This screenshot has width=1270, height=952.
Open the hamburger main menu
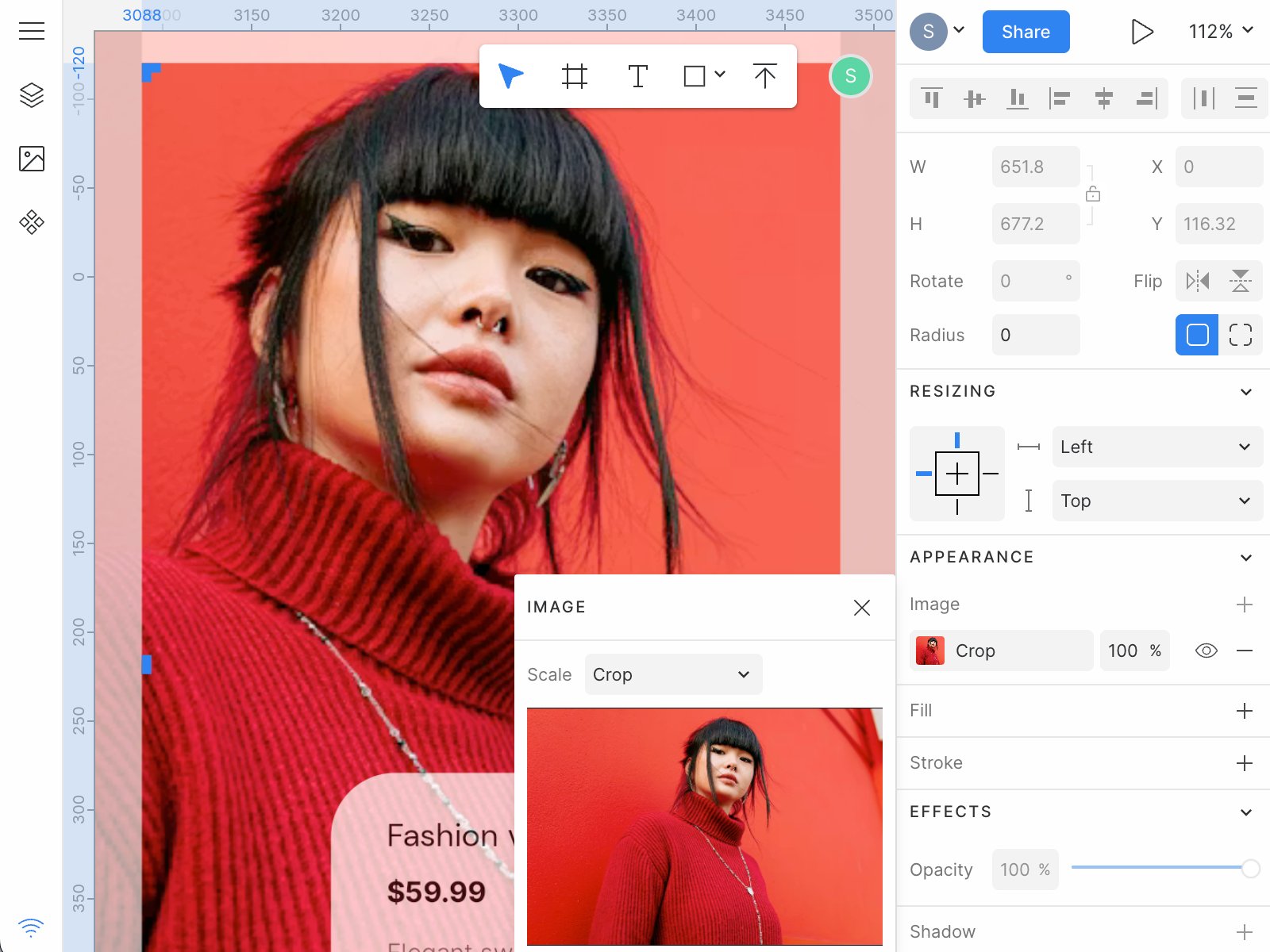click(31, 31)
